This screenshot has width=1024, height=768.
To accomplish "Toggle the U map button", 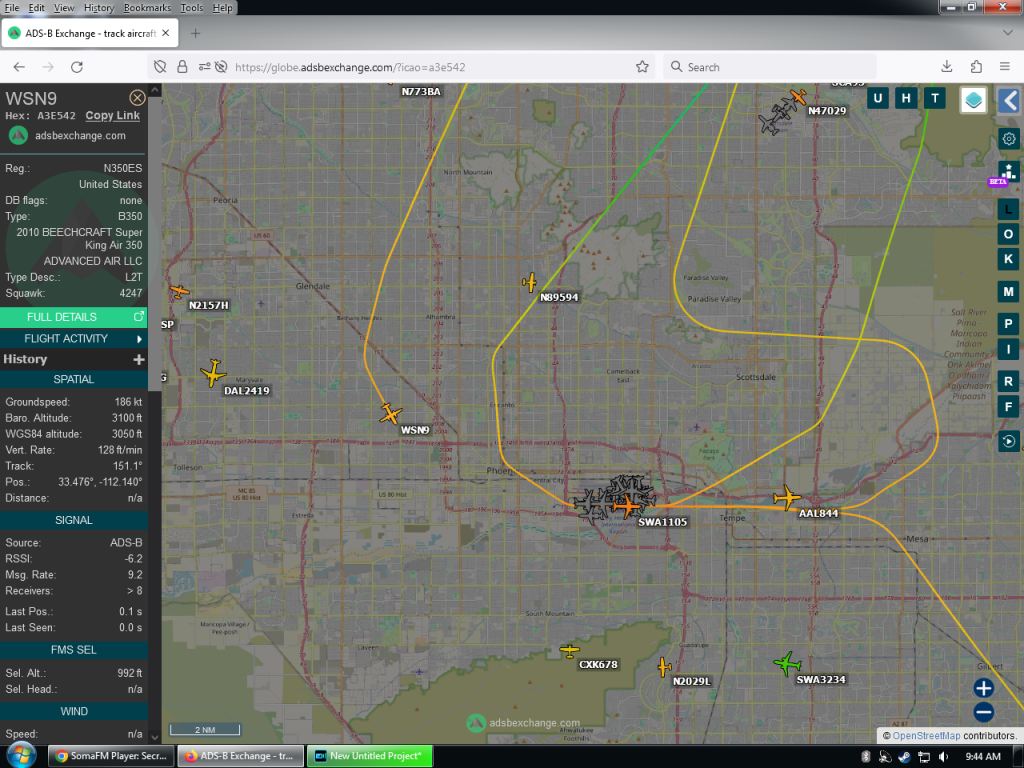I will coord(878,99).
